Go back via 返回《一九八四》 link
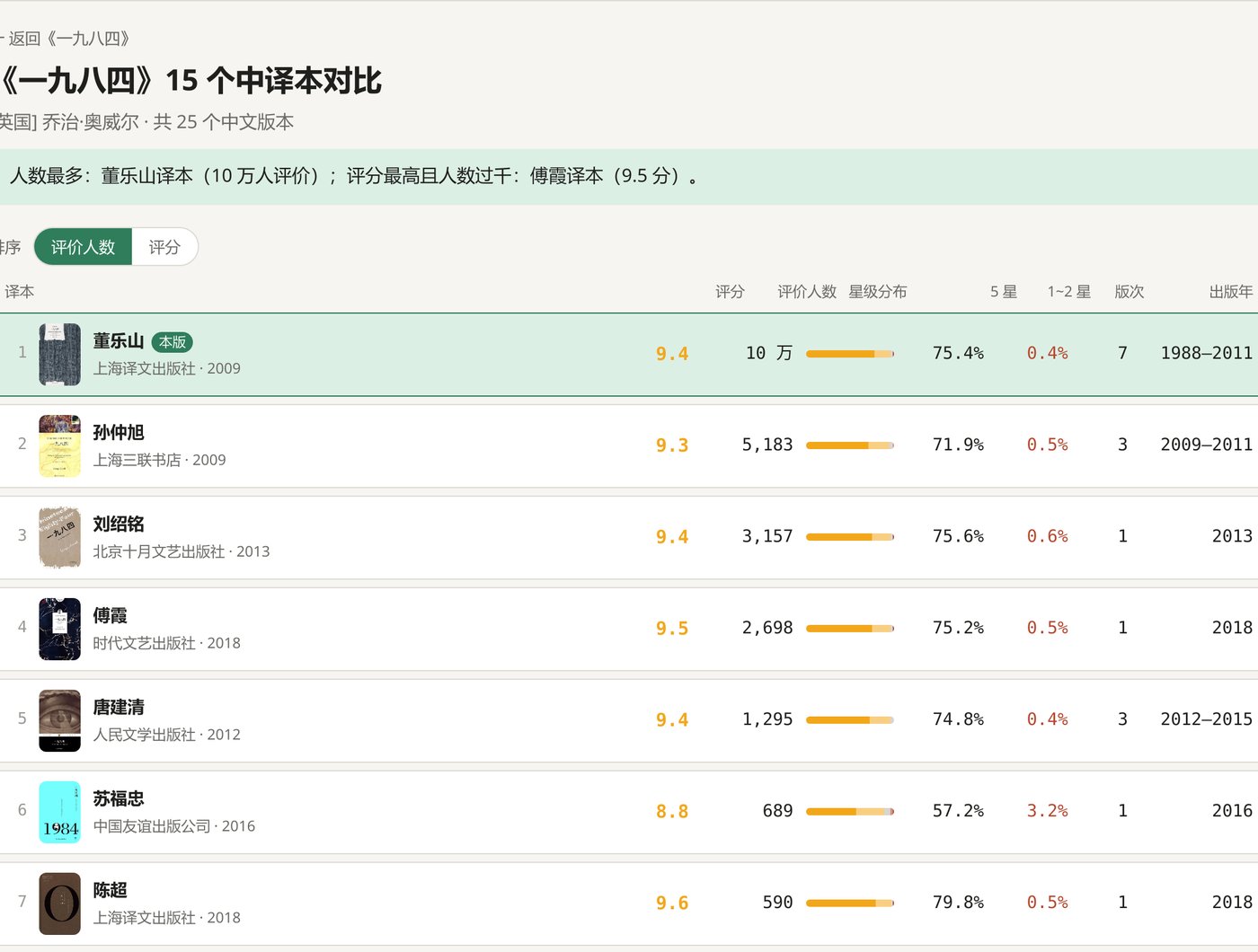This screenshot has height=952, width=1258. pos(67,39)
